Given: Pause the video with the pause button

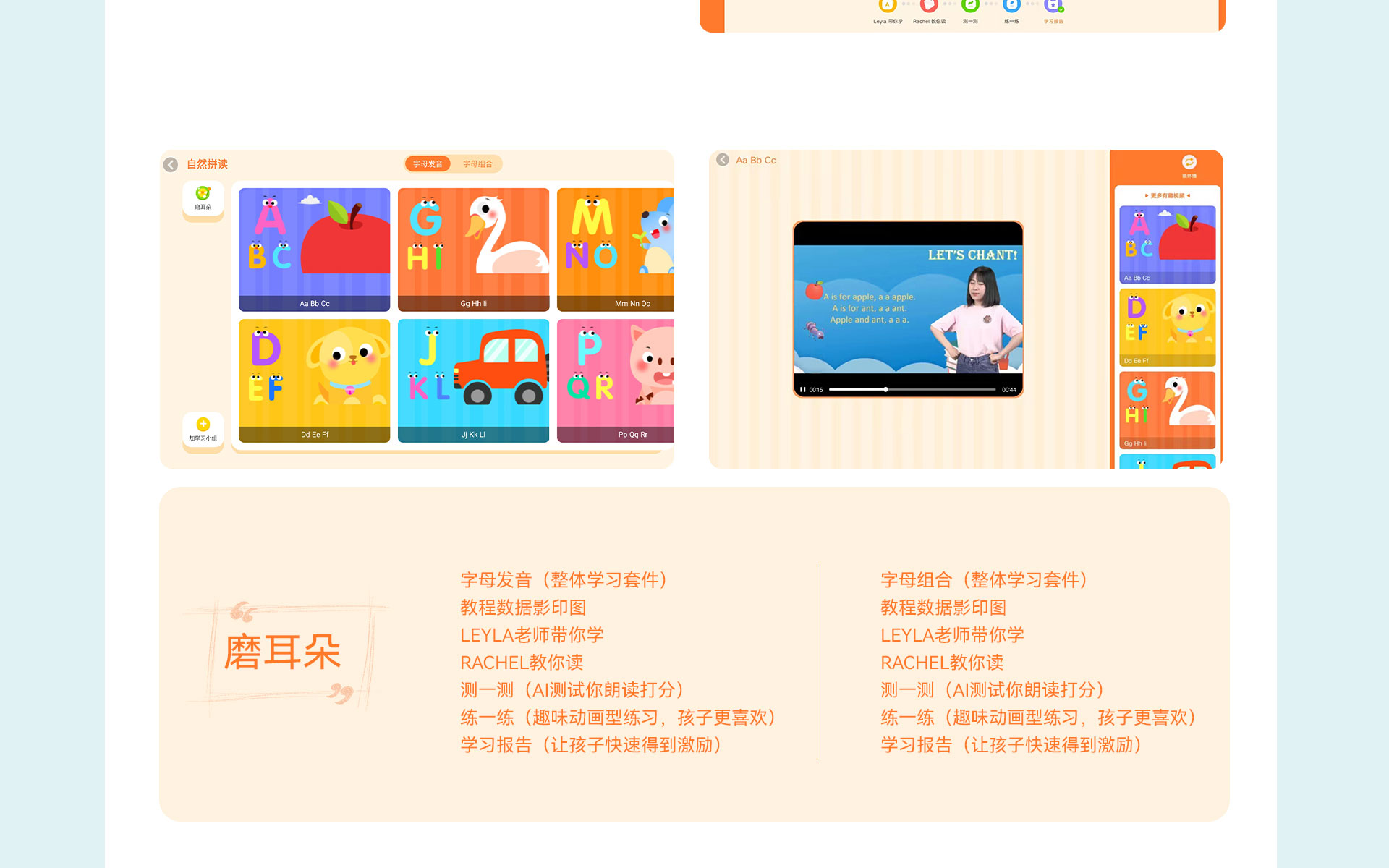Looking at the screenshot, I should click(x=802, y=390).
